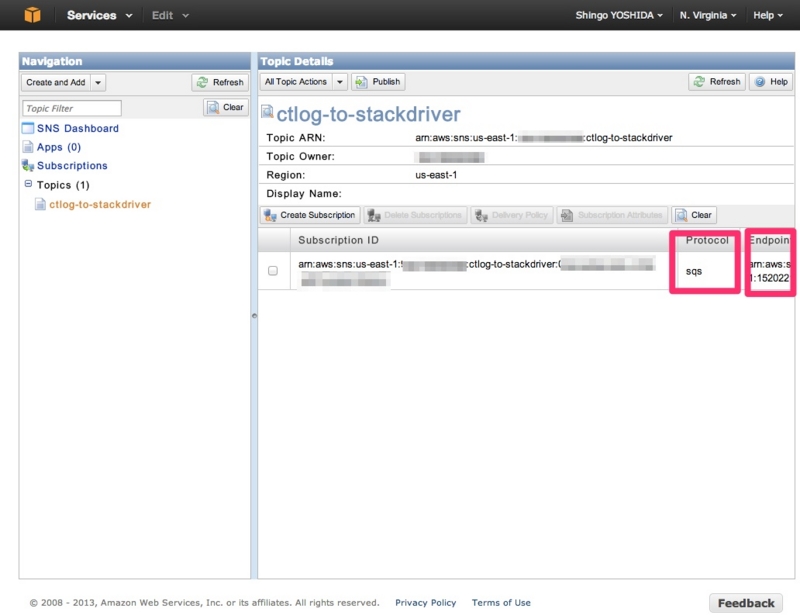
Task: Click the Topic Filter input field
Action: click(71, 108)
